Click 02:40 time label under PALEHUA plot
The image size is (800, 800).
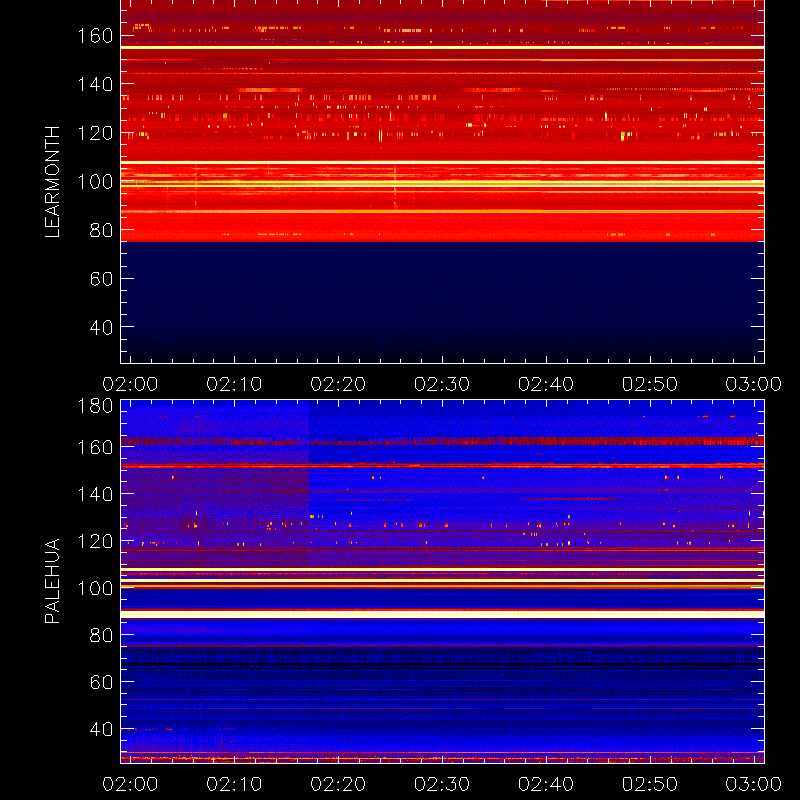546,784
